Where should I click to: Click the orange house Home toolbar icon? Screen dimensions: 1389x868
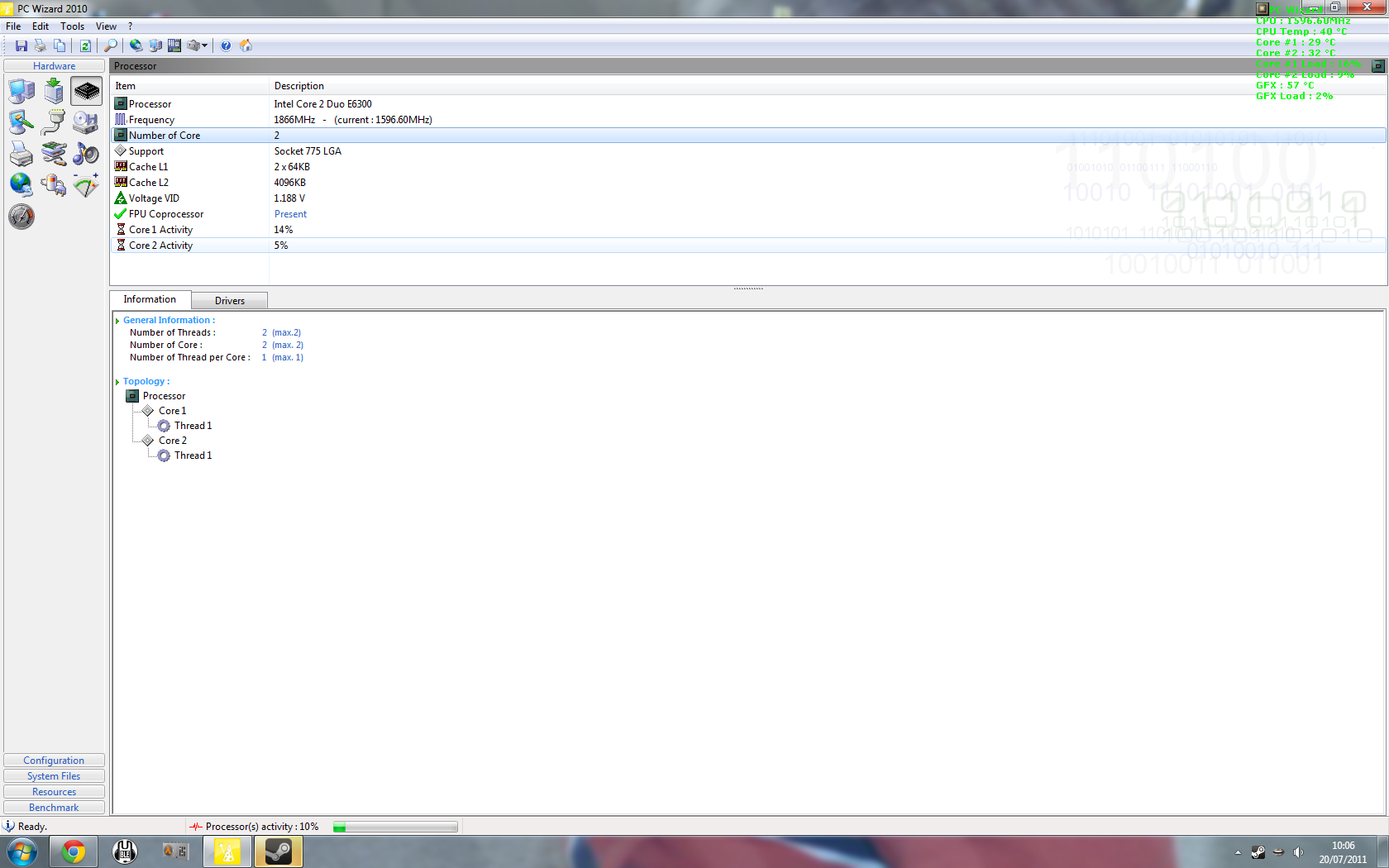click(x=246, y=45)
